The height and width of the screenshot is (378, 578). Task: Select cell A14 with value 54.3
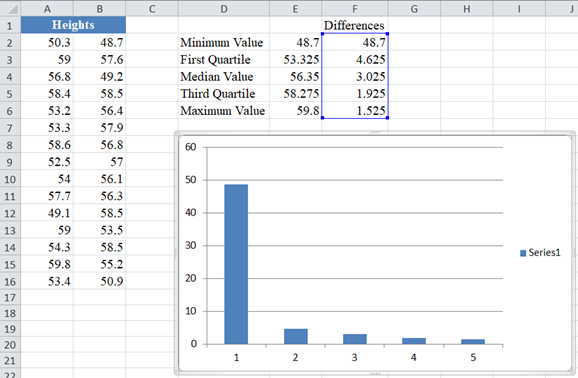pos(47,247)
